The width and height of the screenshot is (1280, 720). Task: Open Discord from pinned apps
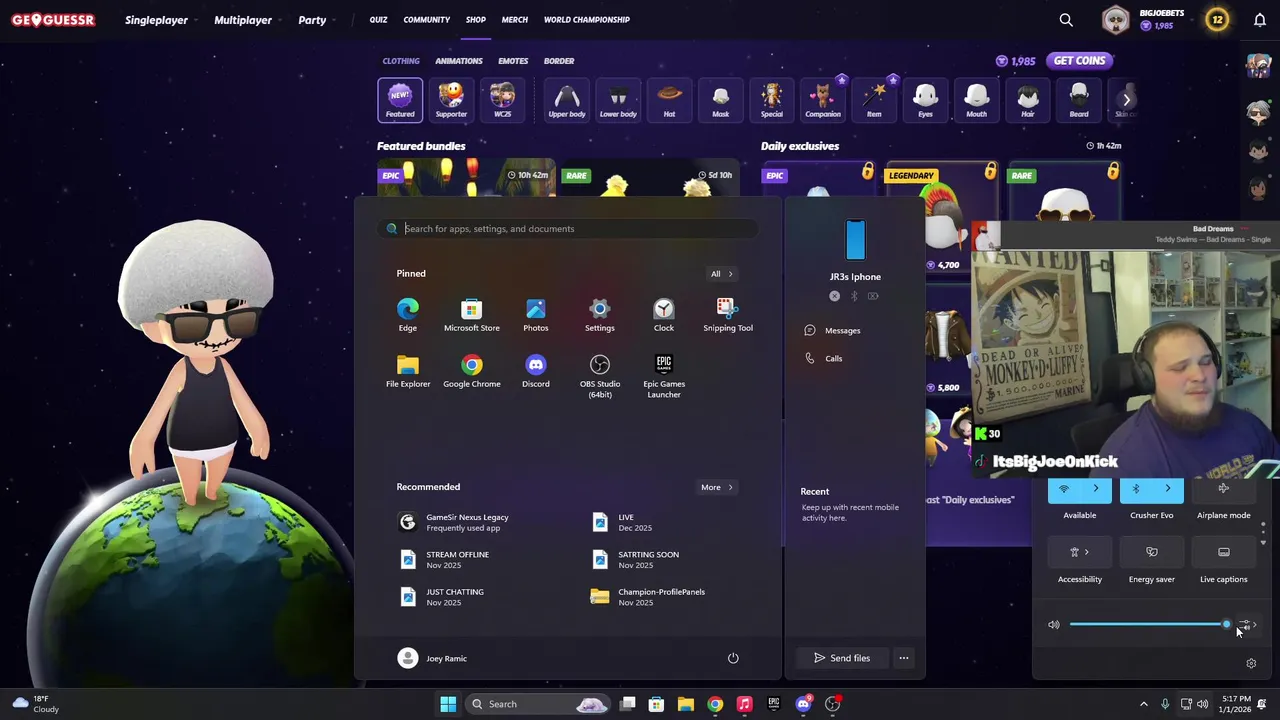(536, 371)
